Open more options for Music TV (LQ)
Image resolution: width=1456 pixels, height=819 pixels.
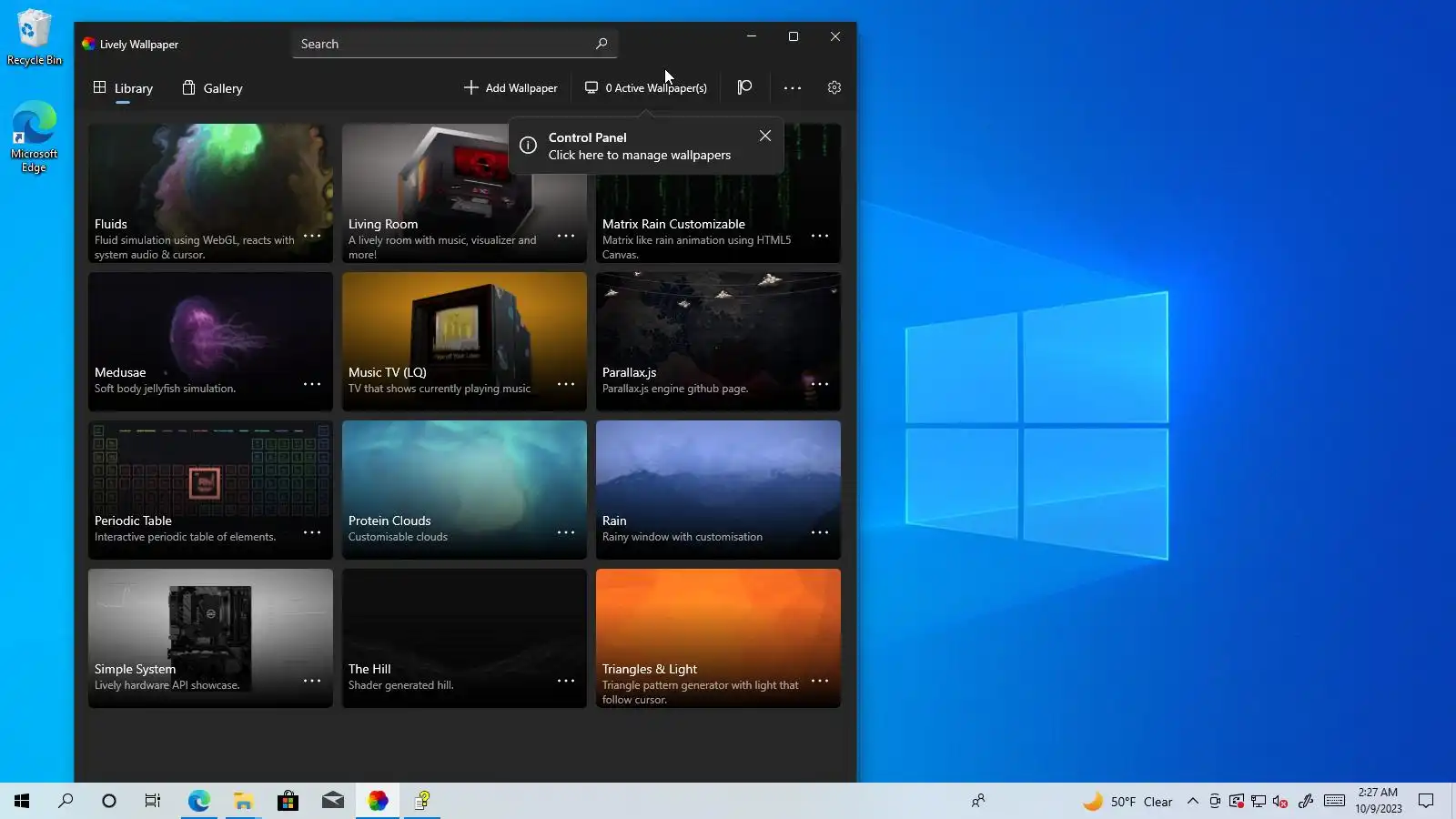(x=566, y=384)
